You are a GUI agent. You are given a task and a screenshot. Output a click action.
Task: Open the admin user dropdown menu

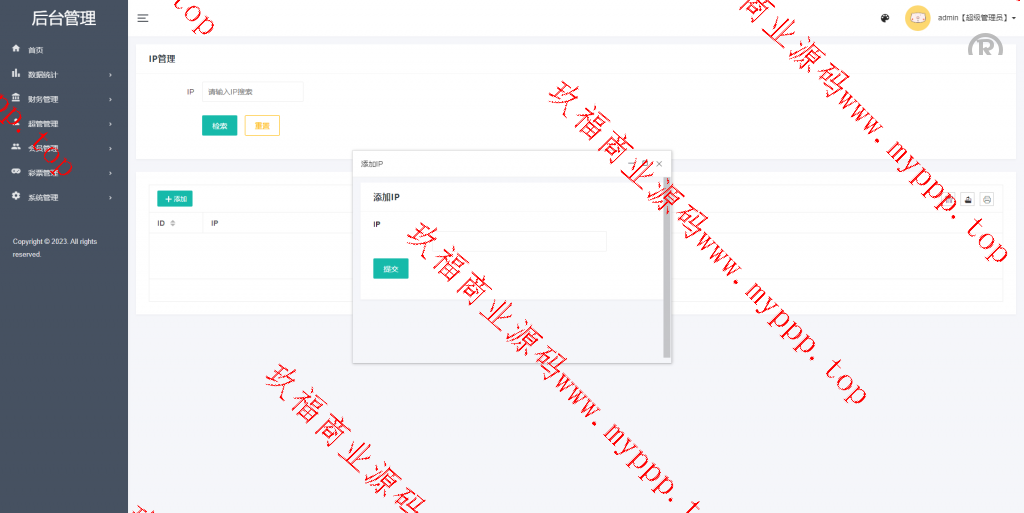(977, 18)
